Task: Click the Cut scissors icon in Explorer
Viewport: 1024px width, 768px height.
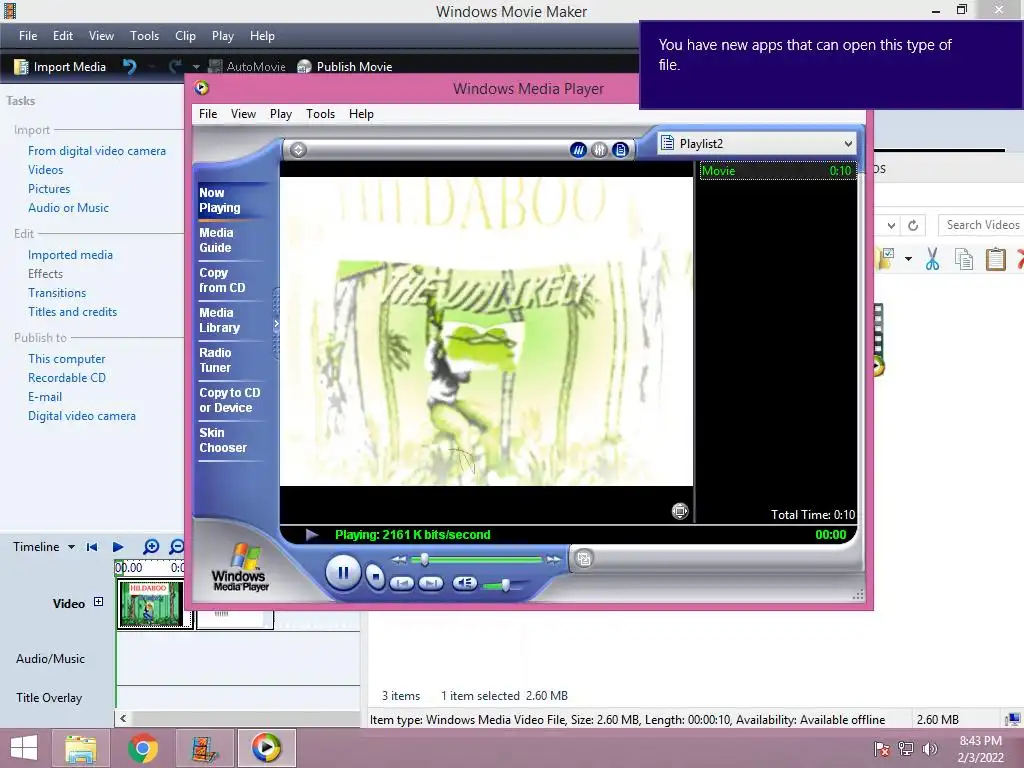Action: (x=932, y=259)
